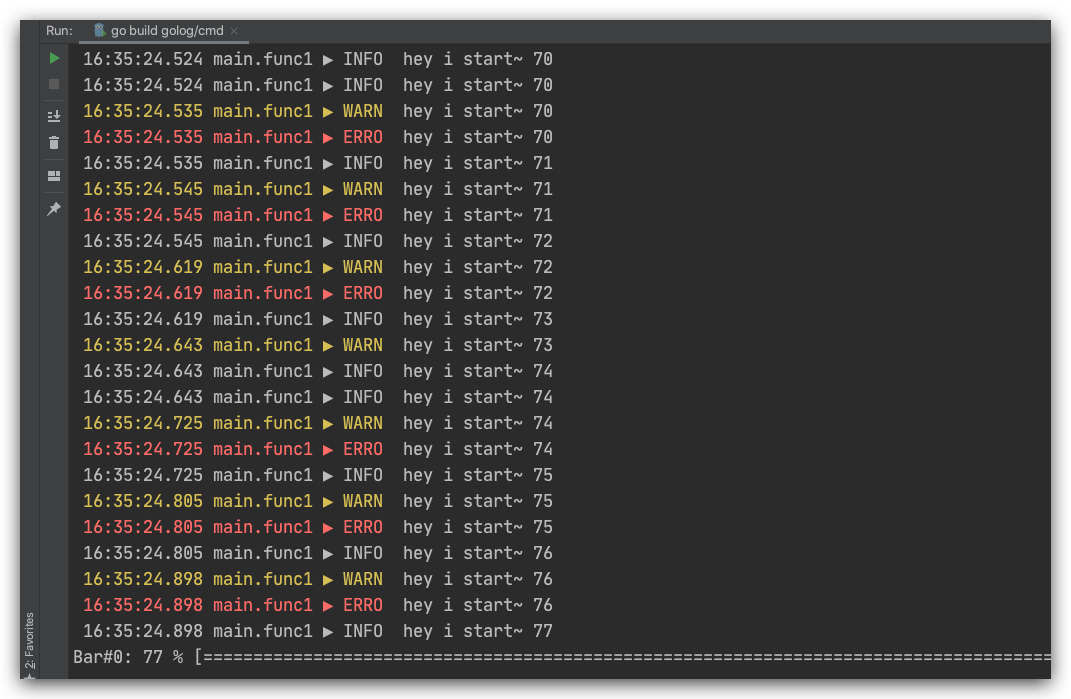Close the 'go build golog/cmd' tab
The height and width of the screenshot is (699, 1071).
[x=234, y=31]
